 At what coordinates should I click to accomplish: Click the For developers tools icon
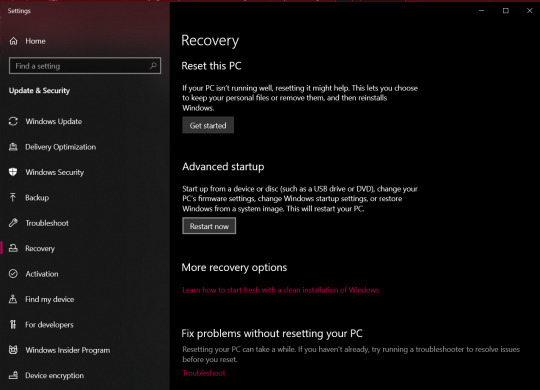click(x=13, y=325)
